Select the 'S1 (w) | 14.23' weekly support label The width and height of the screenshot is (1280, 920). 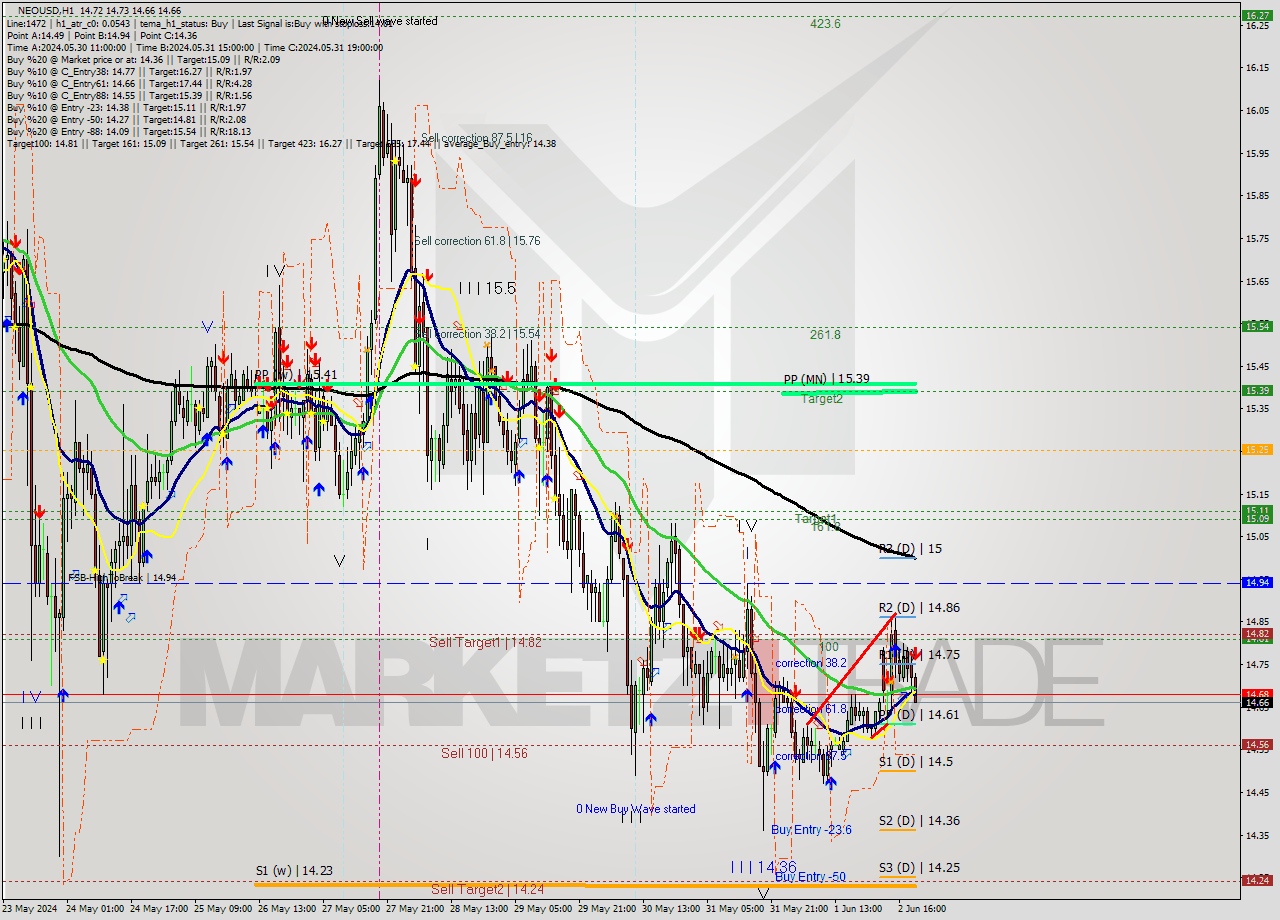(294, 871)
